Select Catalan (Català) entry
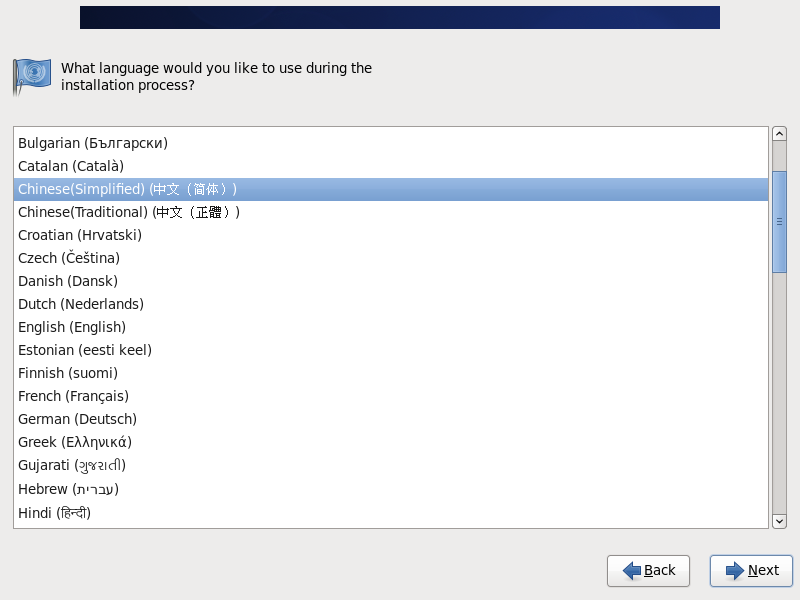 click(x=391, y=166)
